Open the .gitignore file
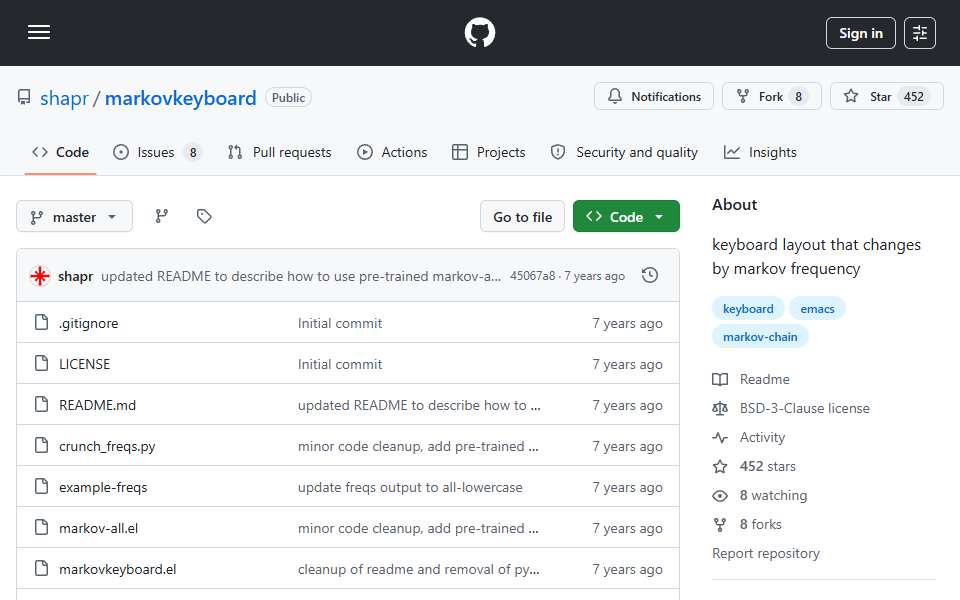Viewport: 960px width, 600px height. pos(89,323)
